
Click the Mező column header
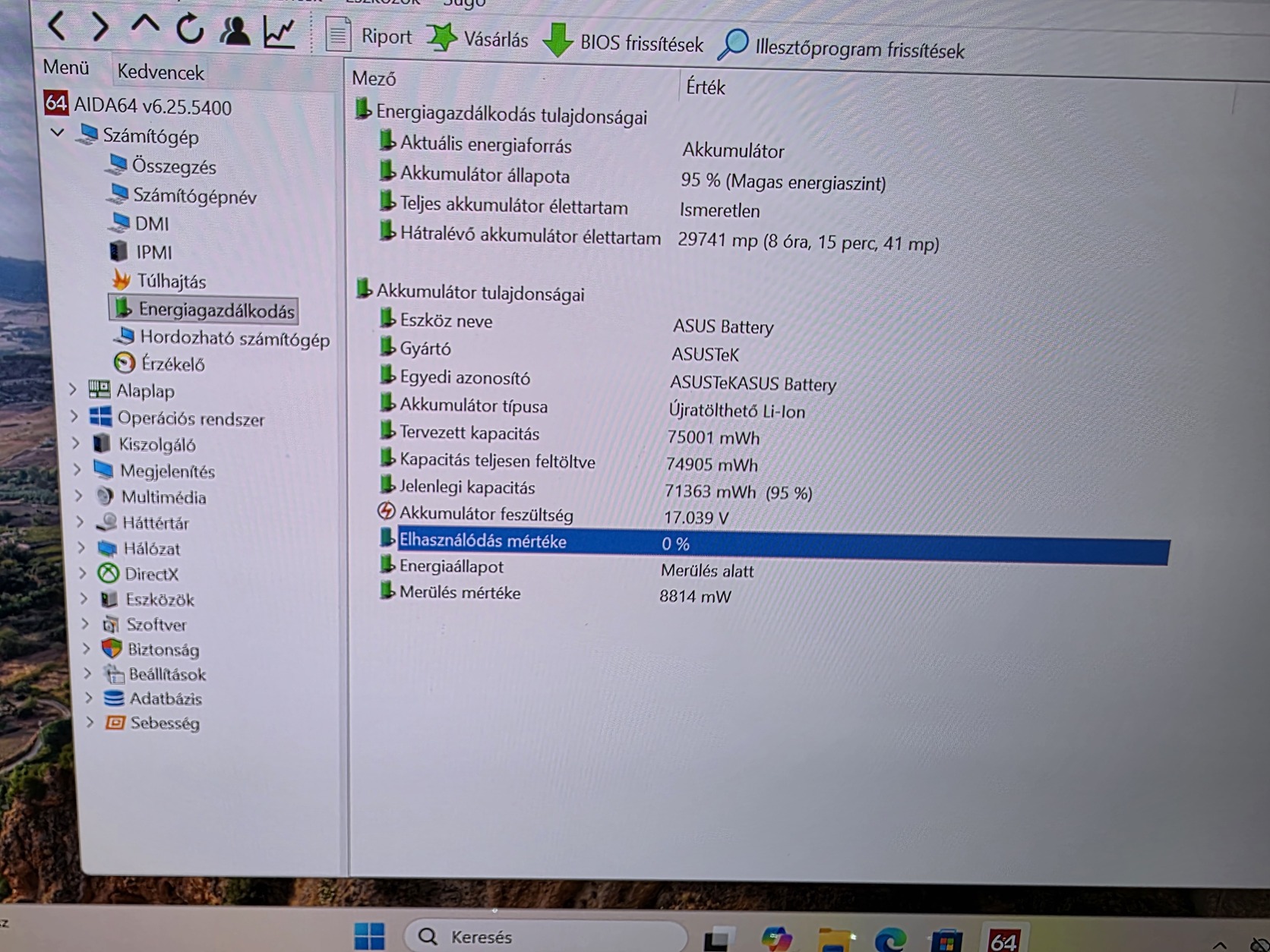point(374,78)
